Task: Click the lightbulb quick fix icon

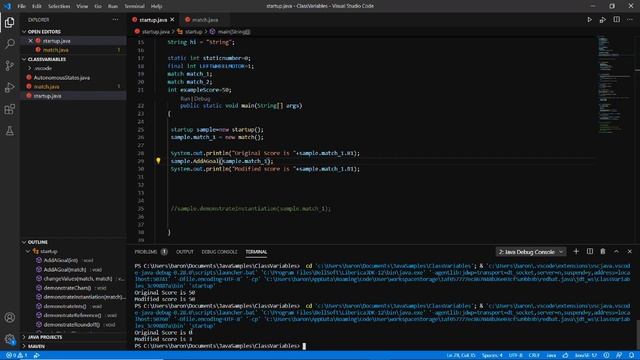Action: point(158,161)
